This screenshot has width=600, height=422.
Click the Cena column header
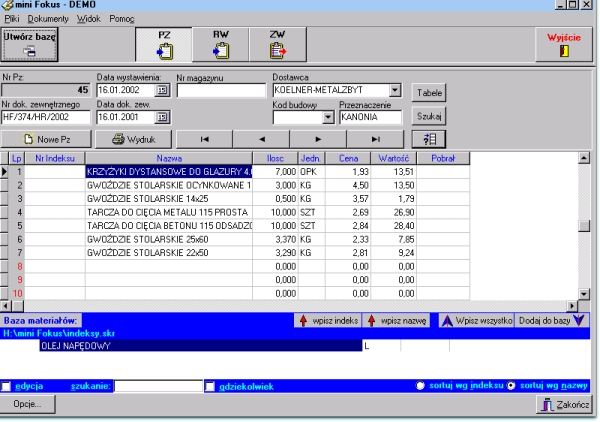[x=348, y=158]
